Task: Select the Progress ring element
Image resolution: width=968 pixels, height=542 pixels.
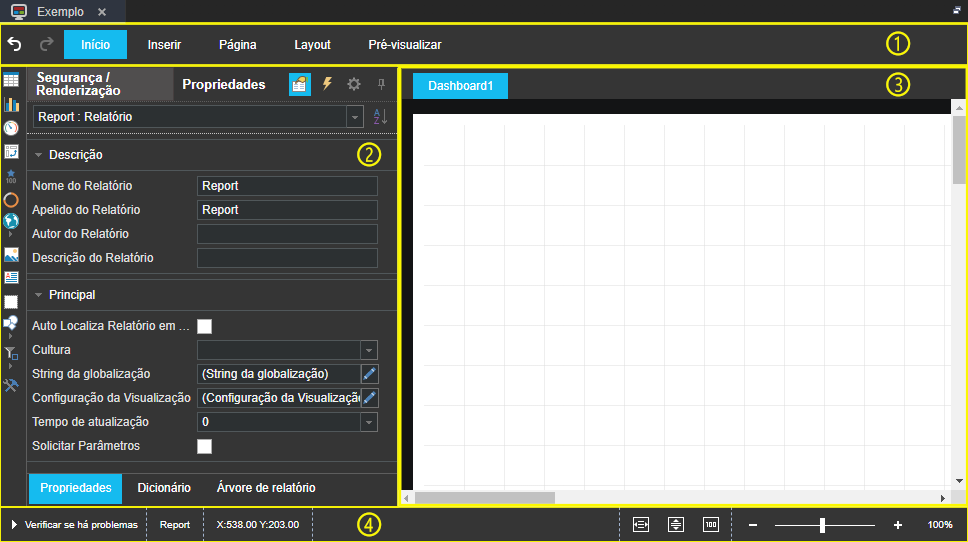Action: click(x=11, y=200)
